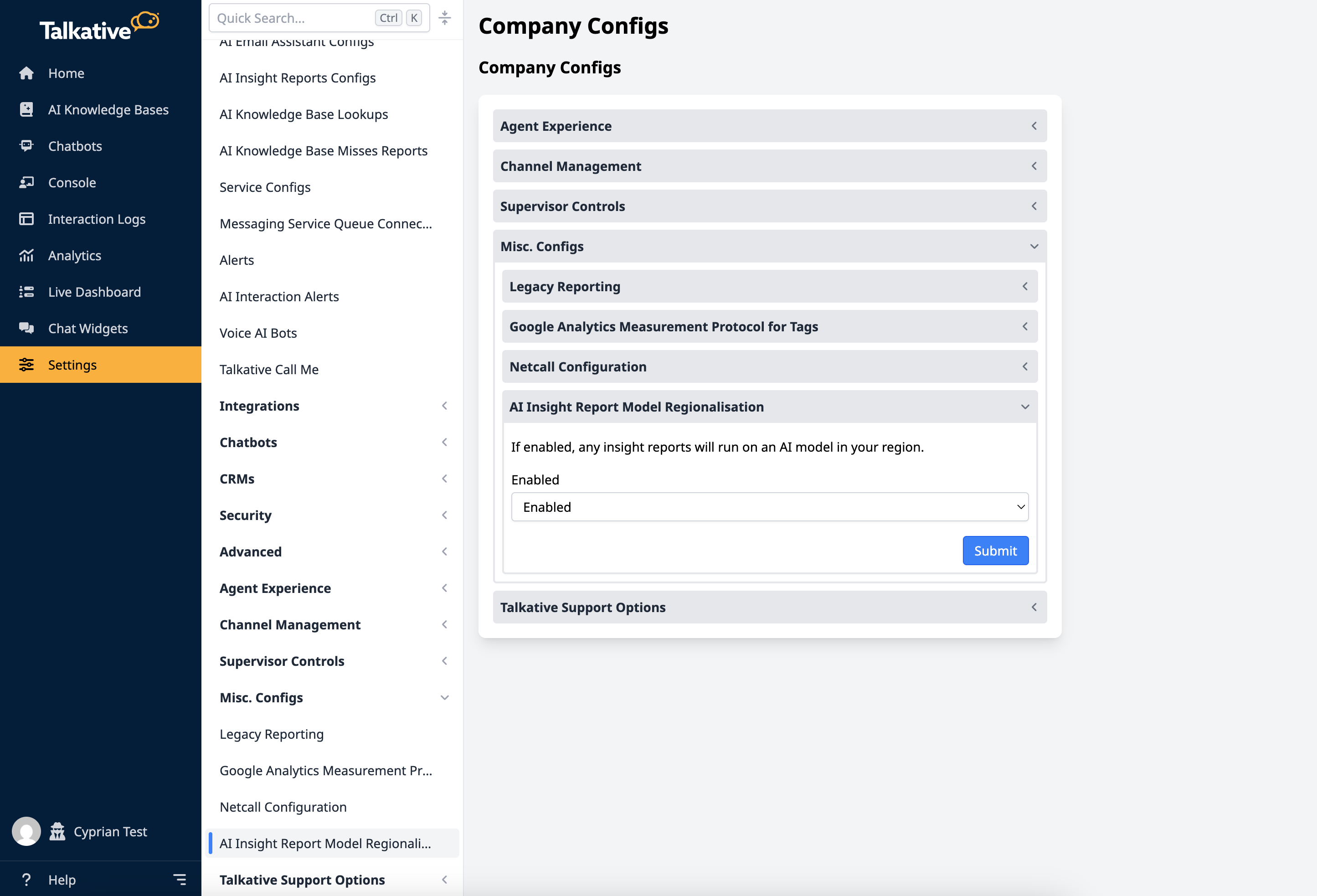Click the Quick Search input field
Viewport: 1317px width, 896px height.
(292, 18)
